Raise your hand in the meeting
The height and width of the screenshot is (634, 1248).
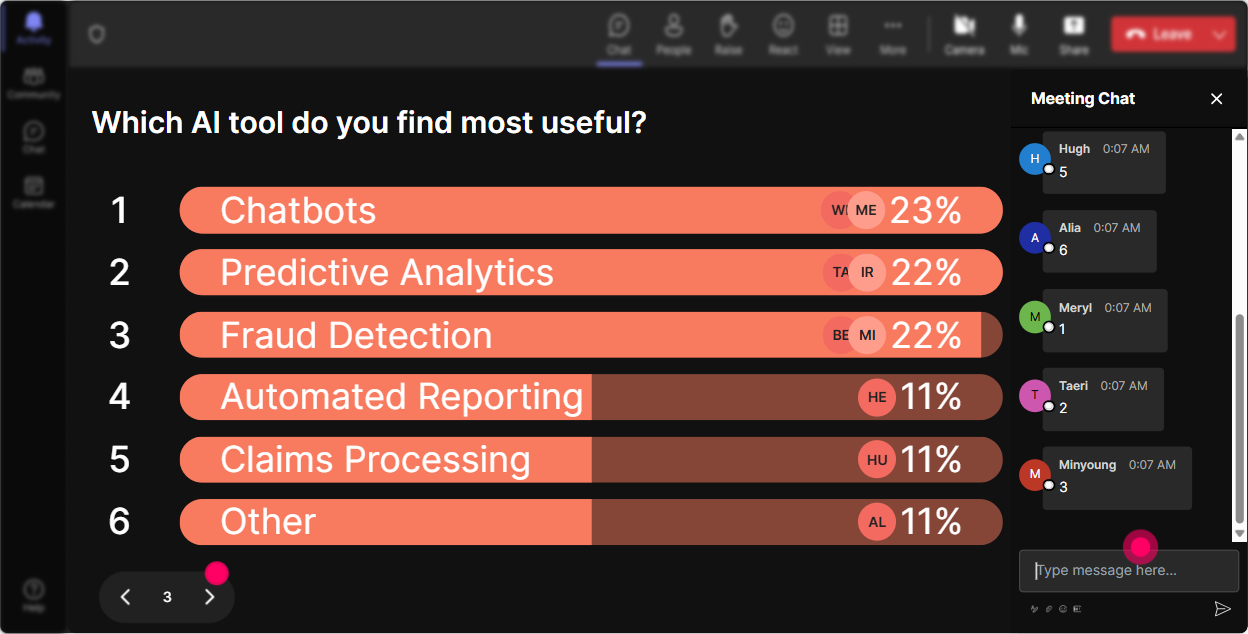[x=728, y=34]
